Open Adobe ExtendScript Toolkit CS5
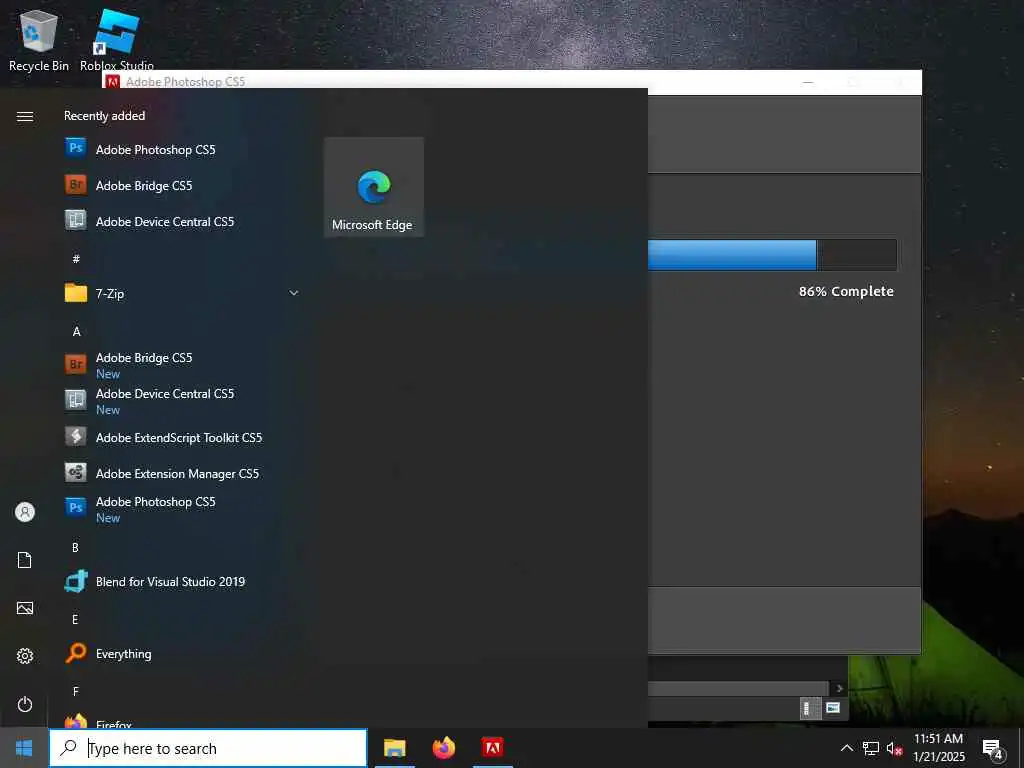 click(x=182, y=438)
